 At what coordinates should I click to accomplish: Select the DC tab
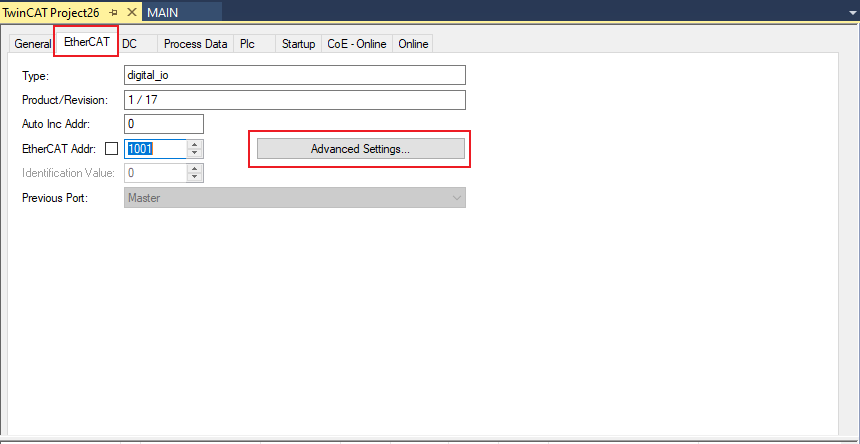[130, 44]
